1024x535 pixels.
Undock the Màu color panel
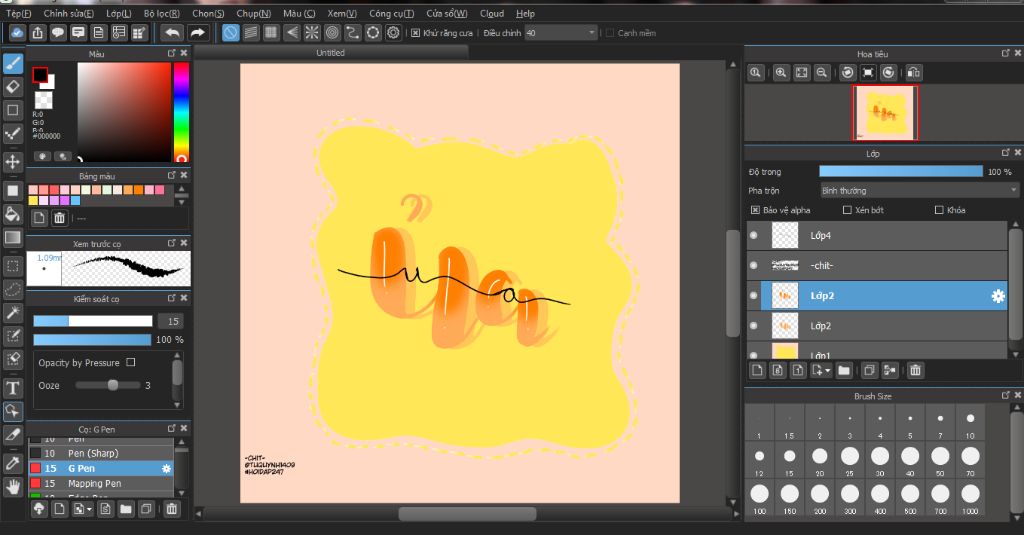click(x=171, y=54)
